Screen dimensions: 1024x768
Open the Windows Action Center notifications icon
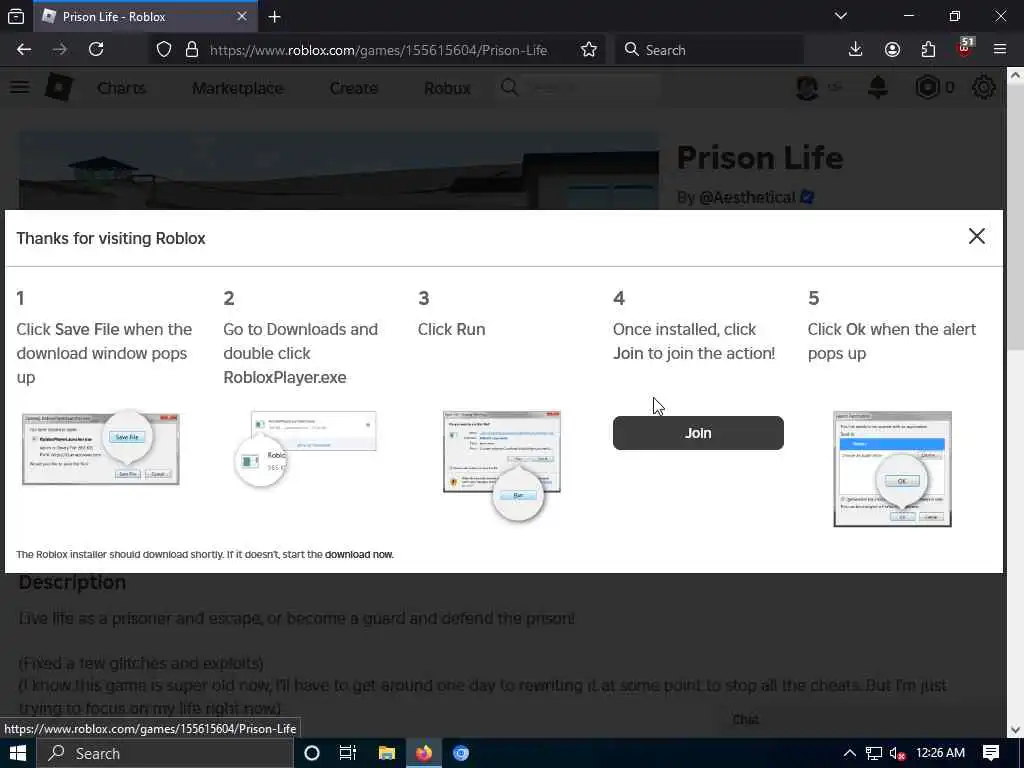[991, 753]
